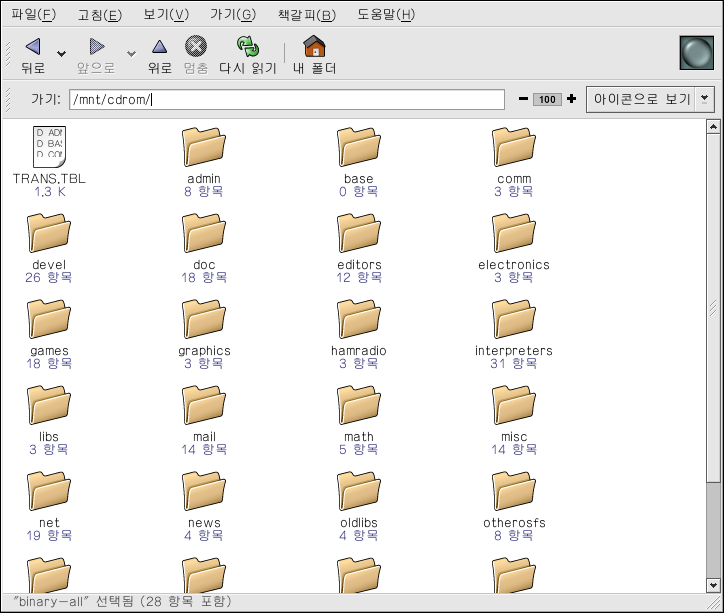Expand the view mode (아이콘으로 보기) dropdown
Image resolution: width=724 pixels, height=613 pixels.
coord(705,99)
